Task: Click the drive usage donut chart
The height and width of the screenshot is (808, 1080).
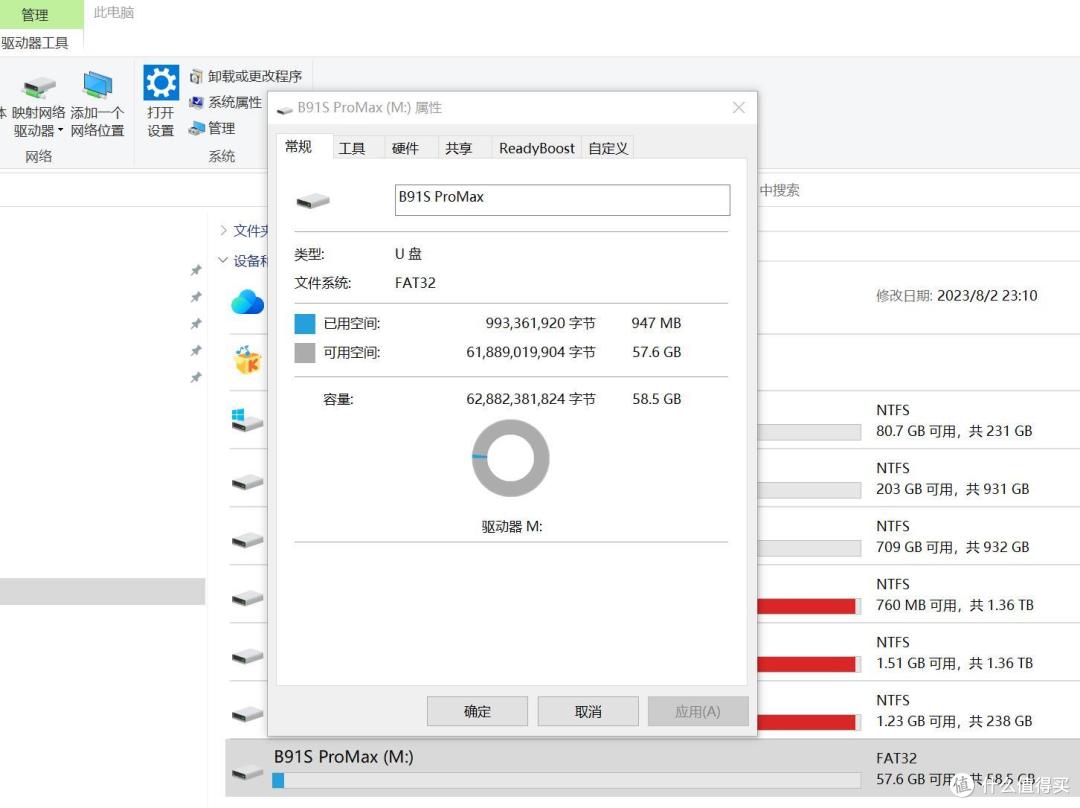Action: point(510,458)
